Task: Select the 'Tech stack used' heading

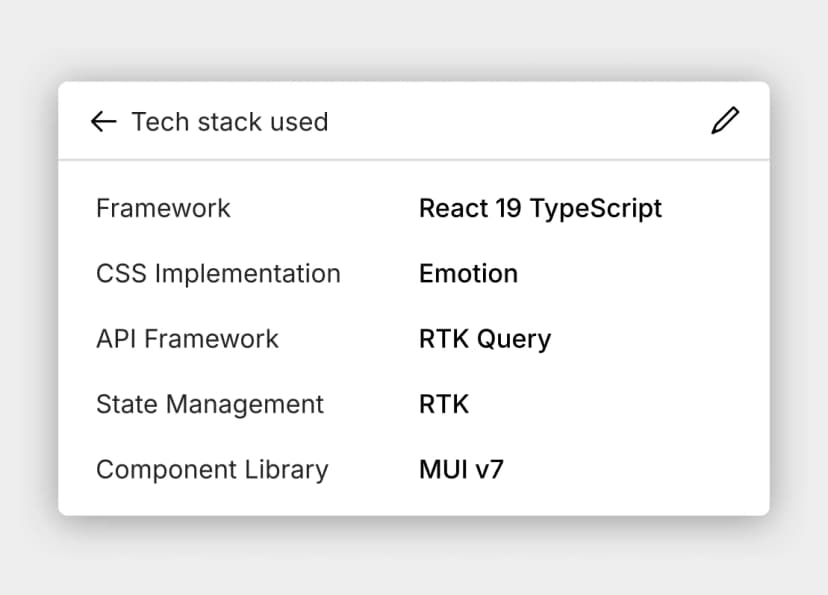Action: (230, 122)
